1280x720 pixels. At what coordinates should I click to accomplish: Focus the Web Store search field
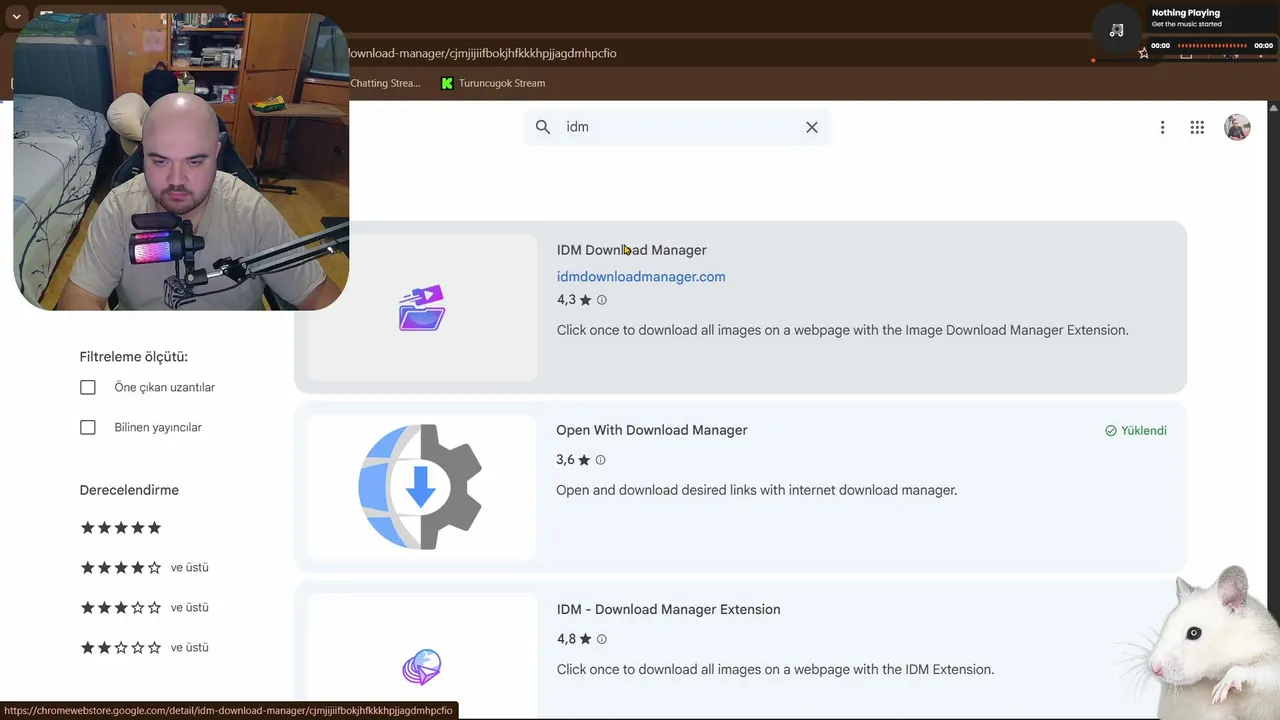678,127
